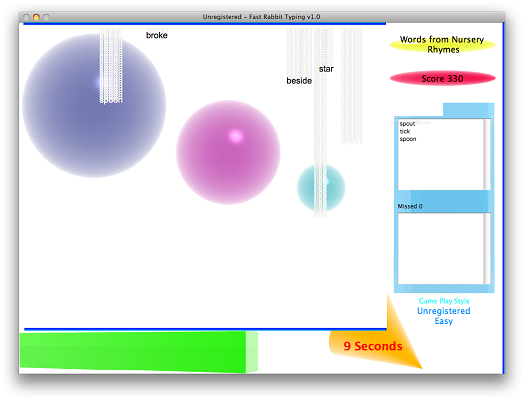Click the small teal bubble
This screenshot has height=400, width=524.
pos(321,187)
